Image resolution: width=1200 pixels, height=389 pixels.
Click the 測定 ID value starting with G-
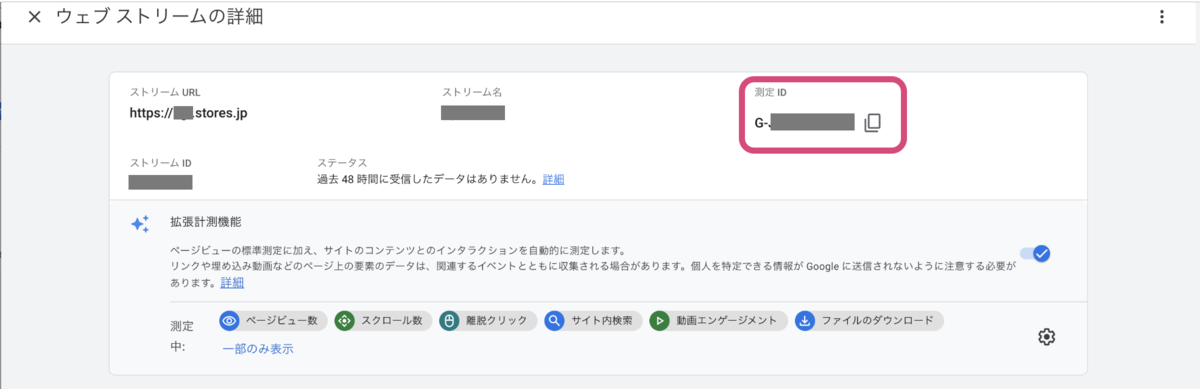805,123
